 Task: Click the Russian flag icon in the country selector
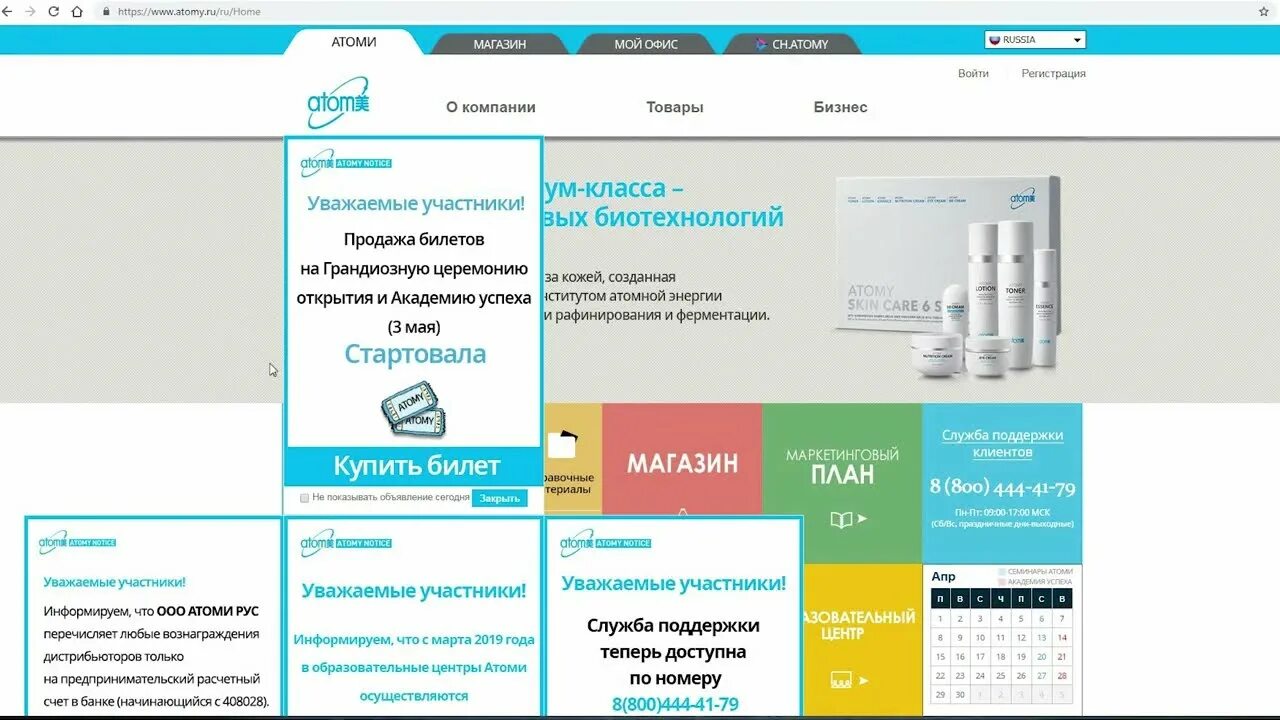point(994,40)
